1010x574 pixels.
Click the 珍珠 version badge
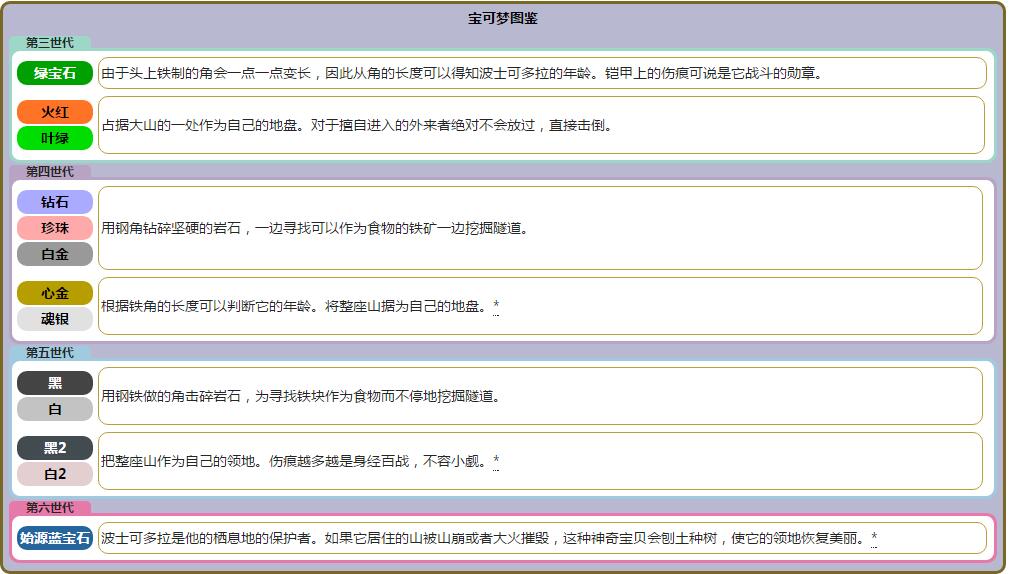click(x=55, y=228)
